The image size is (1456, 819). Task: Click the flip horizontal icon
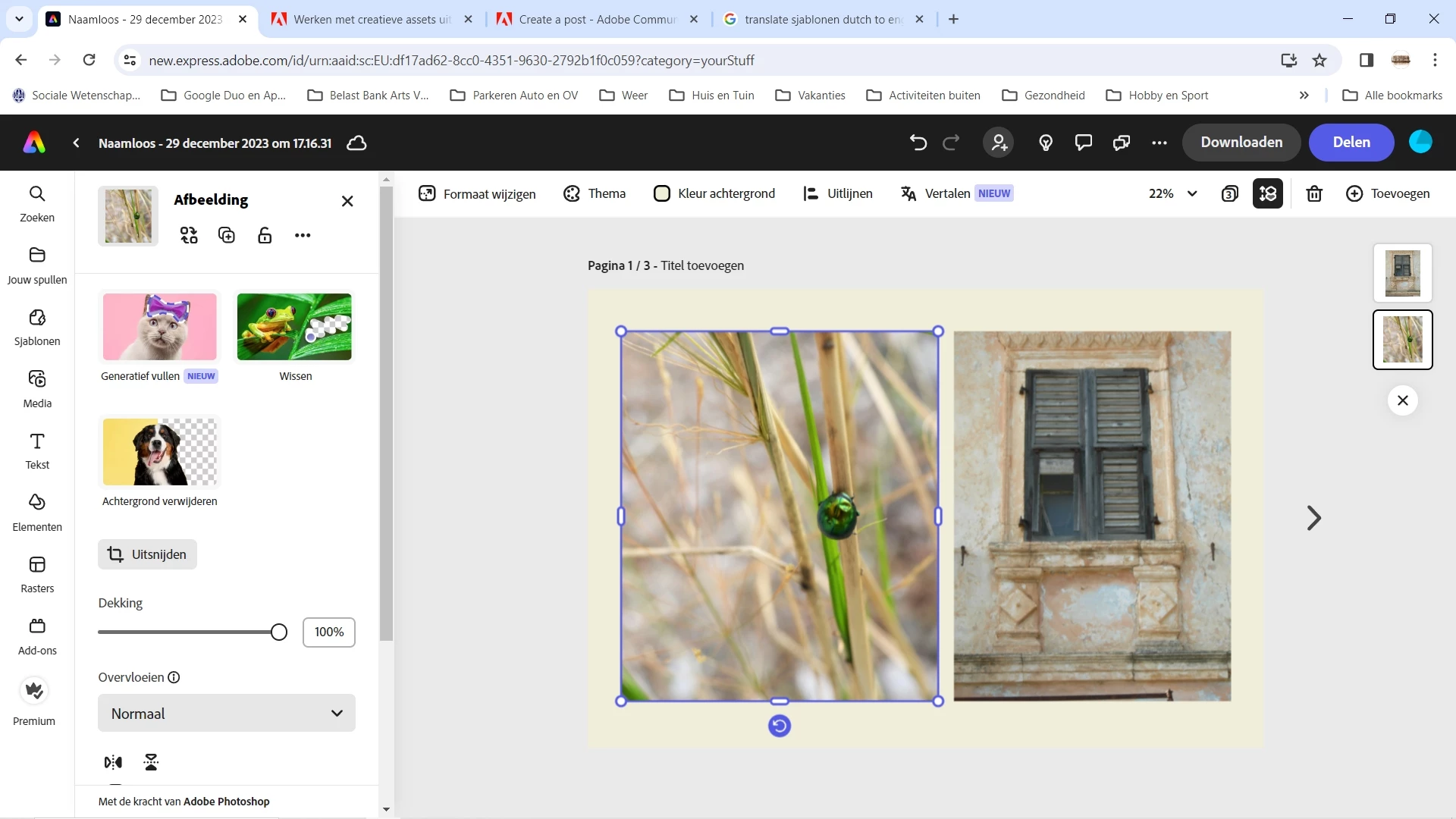pos(113,762)
